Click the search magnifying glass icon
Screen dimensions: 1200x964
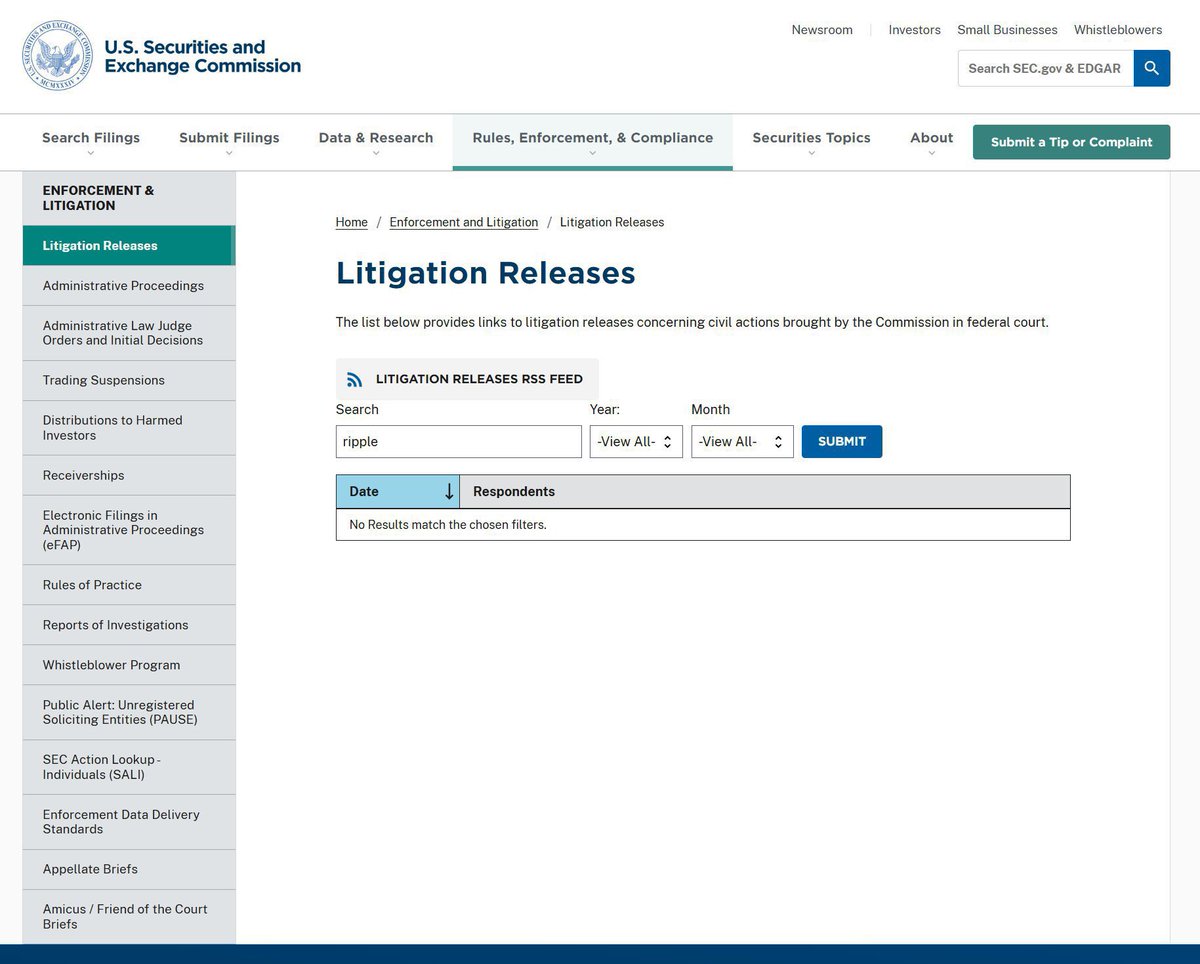pyautogui.click(x=1151, y=68)
